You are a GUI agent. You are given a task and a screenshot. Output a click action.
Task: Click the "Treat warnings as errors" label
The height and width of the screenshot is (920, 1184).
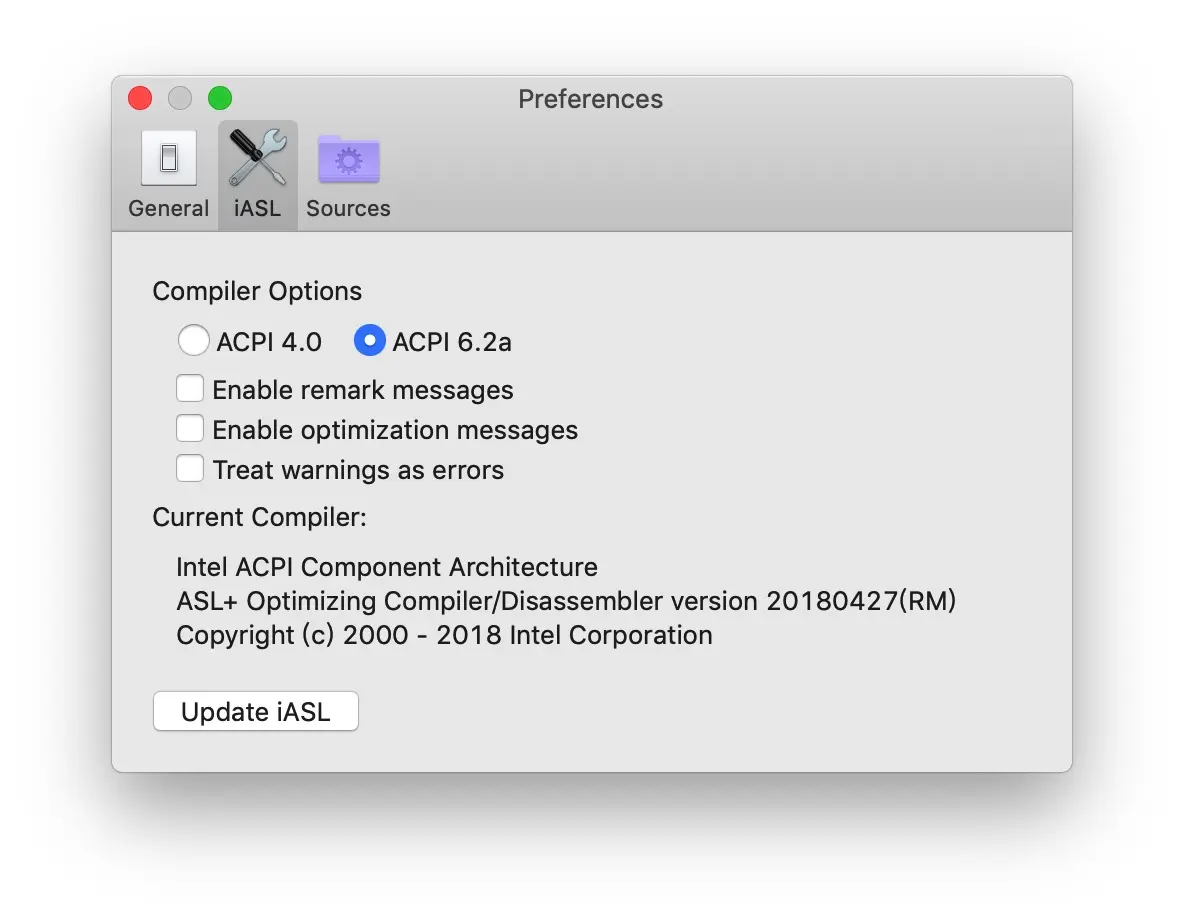point(358,470)
